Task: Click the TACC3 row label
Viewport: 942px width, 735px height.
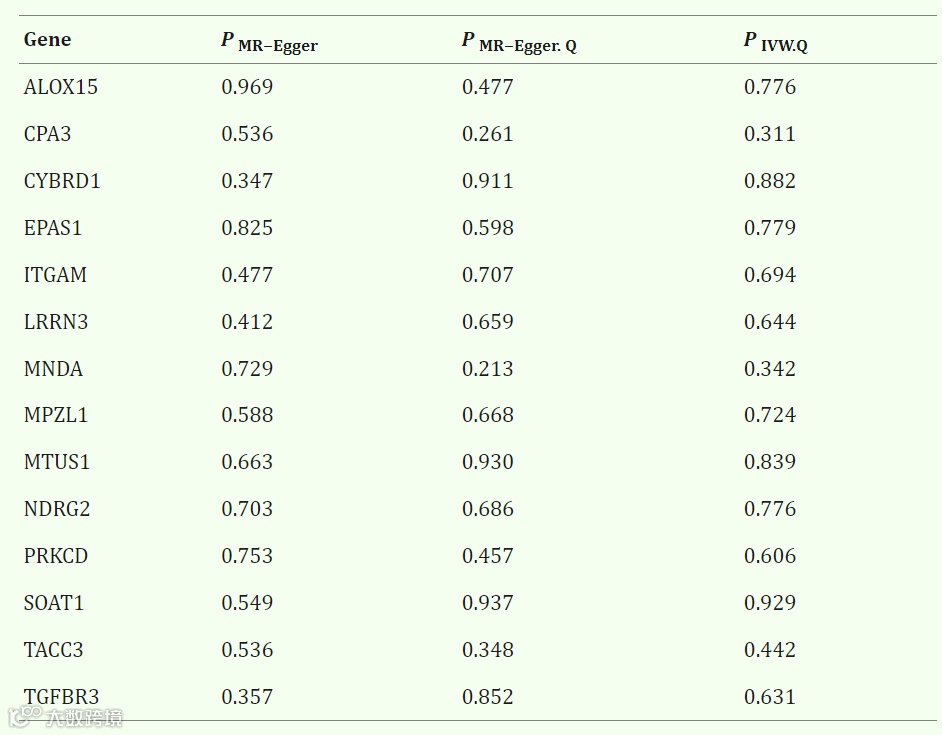Action: pos(53,650)
